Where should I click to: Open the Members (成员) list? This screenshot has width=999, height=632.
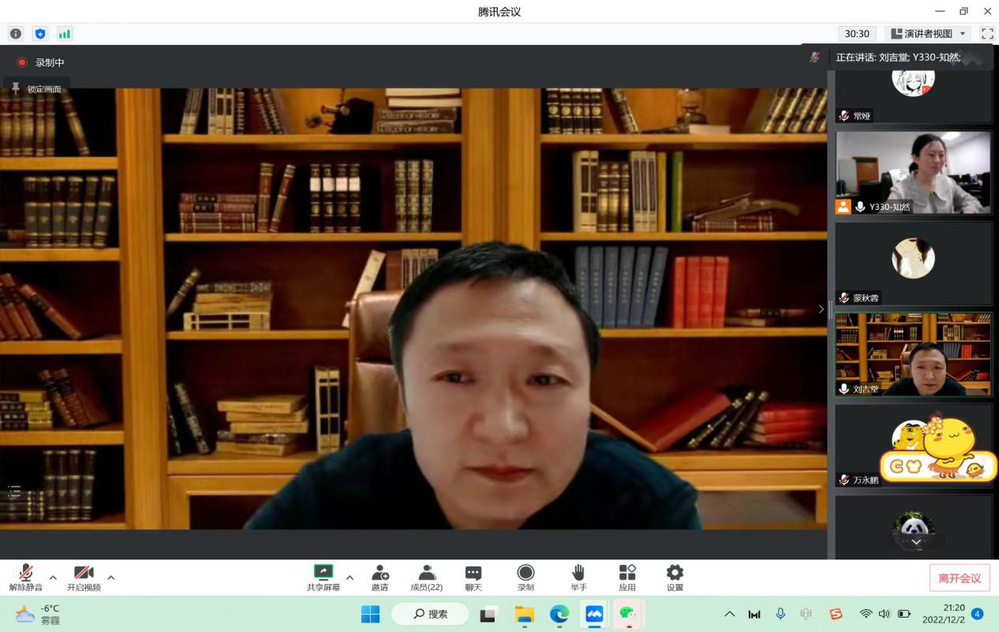tap(427, 576)
